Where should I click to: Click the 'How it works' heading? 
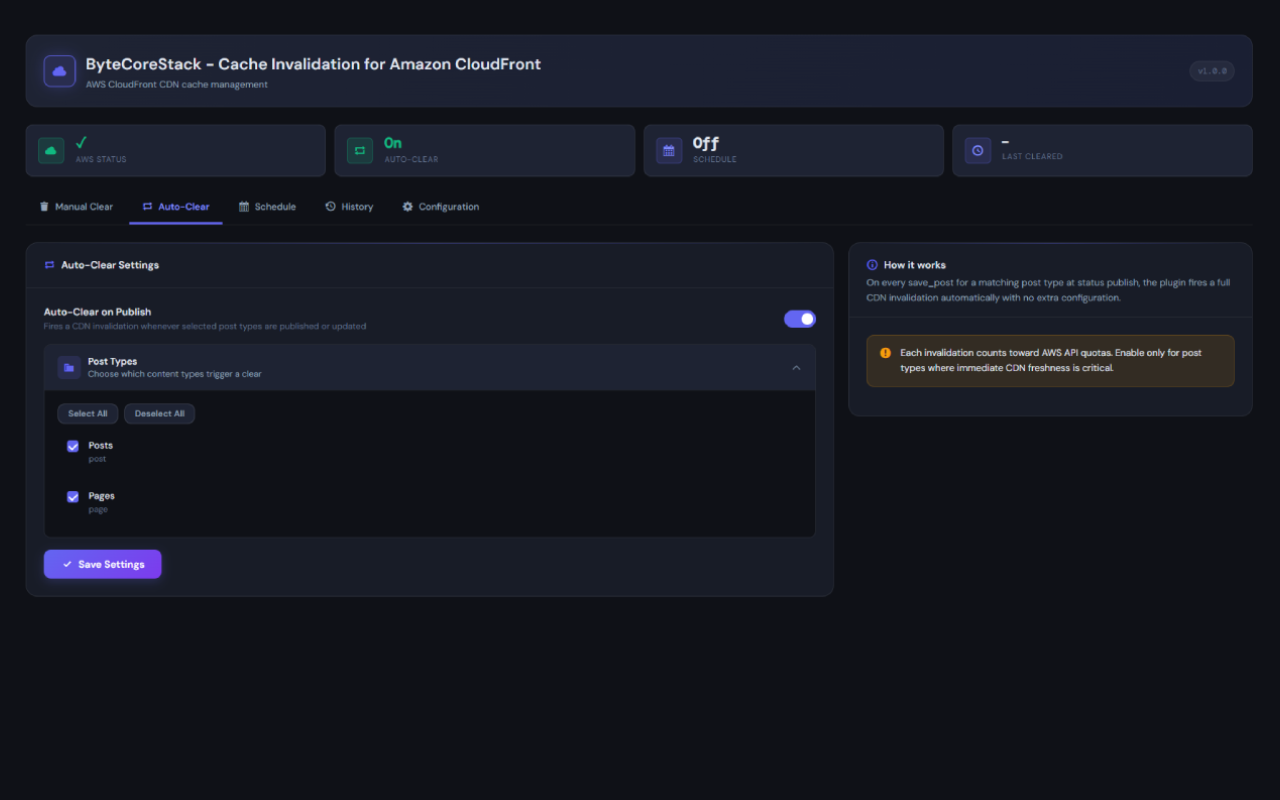click(x=914, y=265)
